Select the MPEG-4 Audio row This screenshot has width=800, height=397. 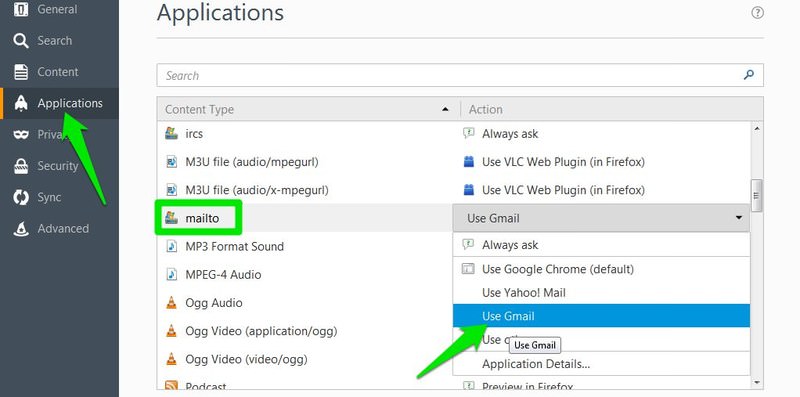[x=305, y=275]
